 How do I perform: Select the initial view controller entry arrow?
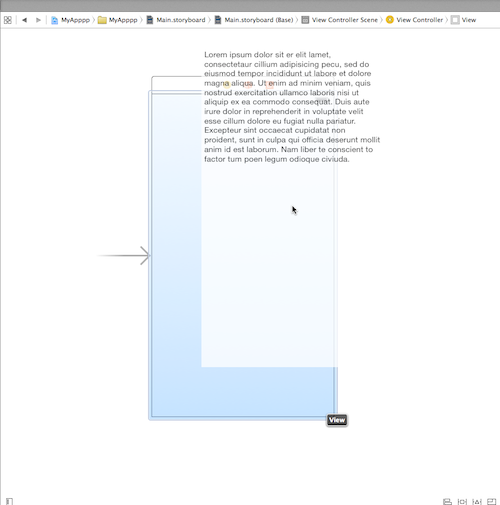[x=123, y=256]
